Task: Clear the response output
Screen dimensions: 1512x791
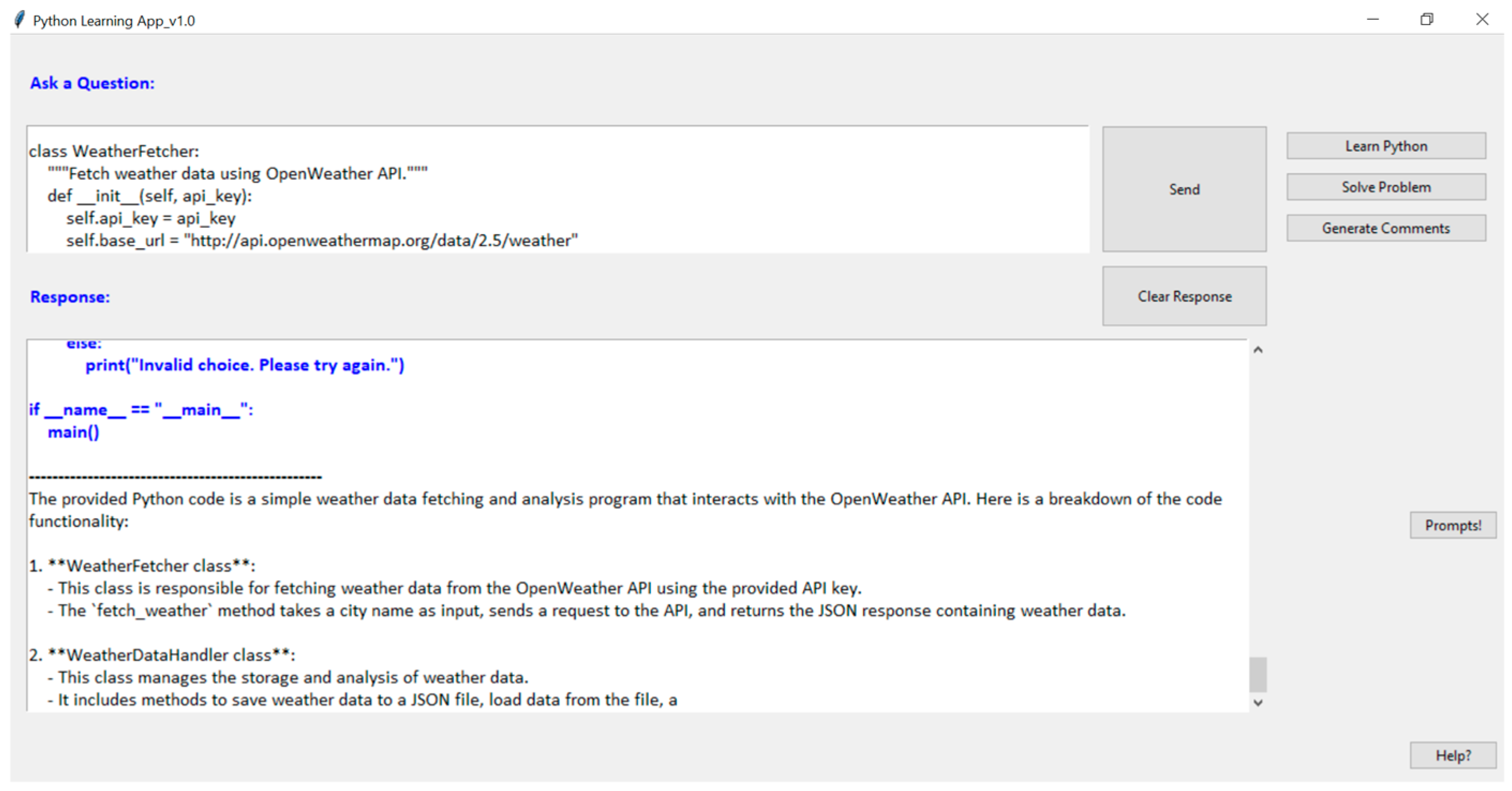Action: click(1184, 296)
